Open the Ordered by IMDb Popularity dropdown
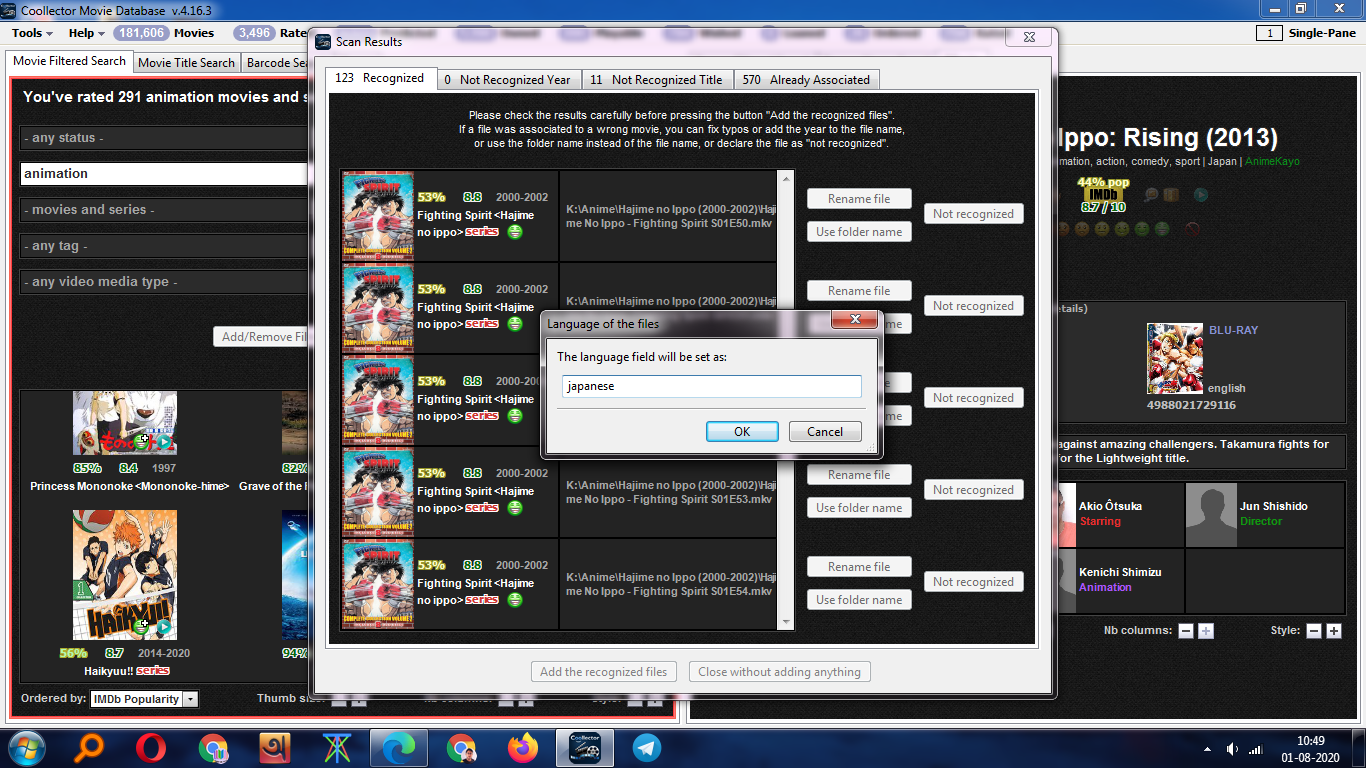This screenshot has height=768, width=1366. (x=144, y=699)
